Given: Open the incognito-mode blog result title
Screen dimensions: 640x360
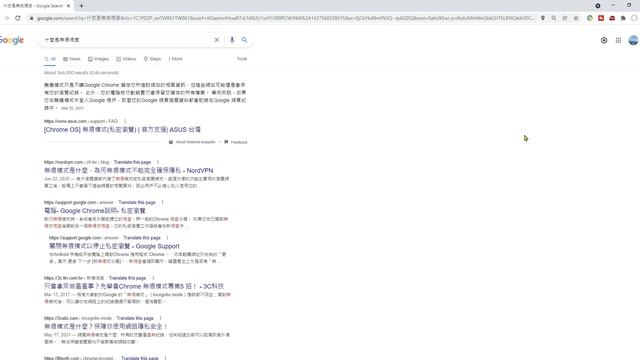Looking at the screenshot, I should 106,326.
